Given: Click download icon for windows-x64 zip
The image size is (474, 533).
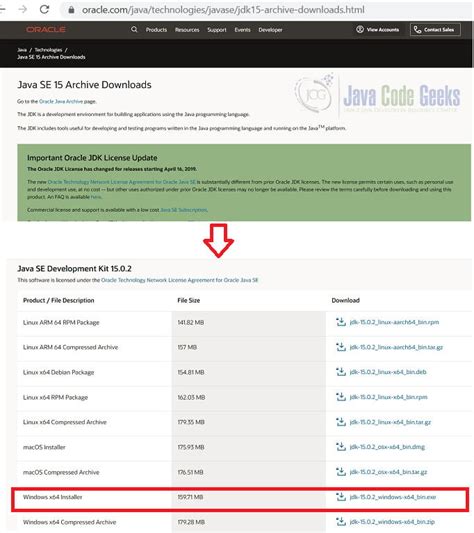Looking at the screenshot, I should 341,521.
